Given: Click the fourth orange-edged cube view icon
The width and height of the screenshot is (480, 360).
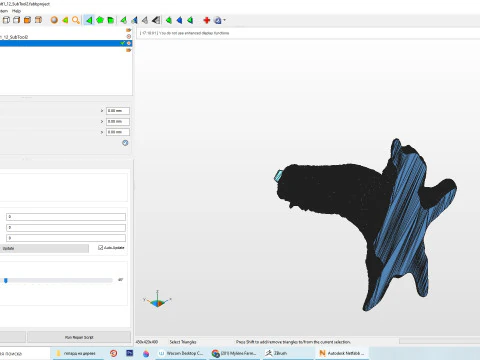Looking at the screenshot, I should [x=38, y=20].
